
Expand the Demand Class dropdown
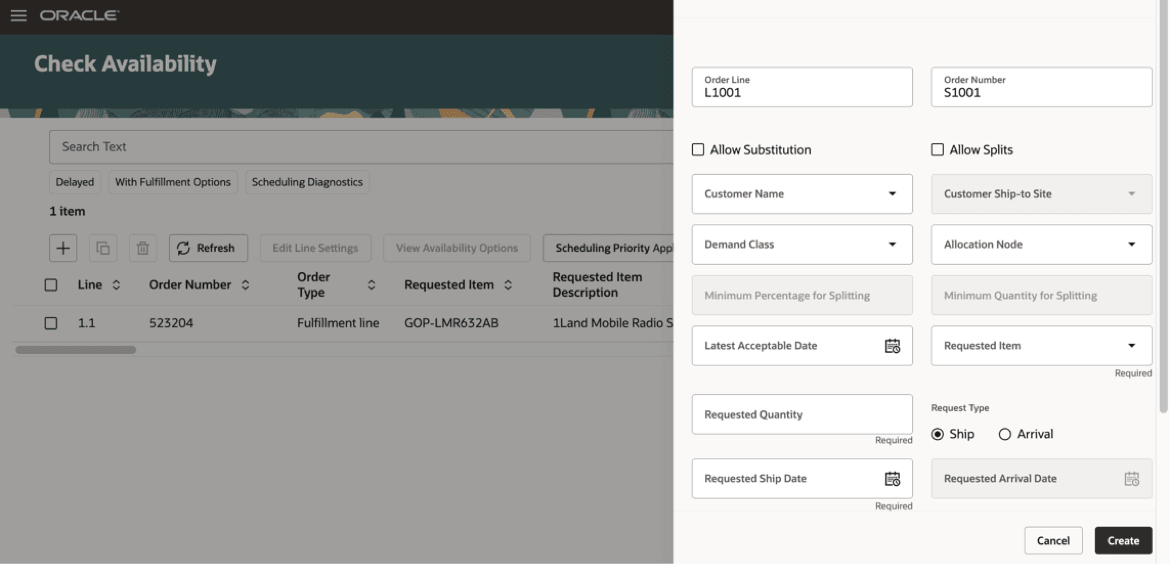(892, 244)
